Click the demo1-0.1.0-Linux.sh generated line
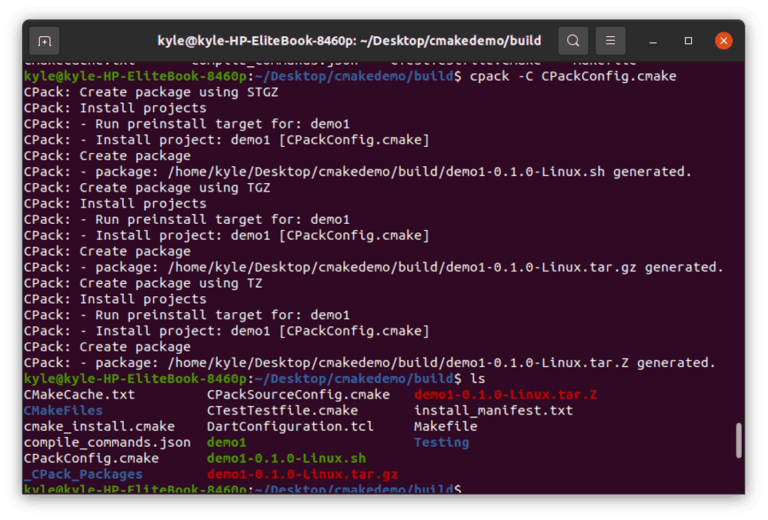The height and width of the screenshot is (520, 768). click(x=358, y=172)
